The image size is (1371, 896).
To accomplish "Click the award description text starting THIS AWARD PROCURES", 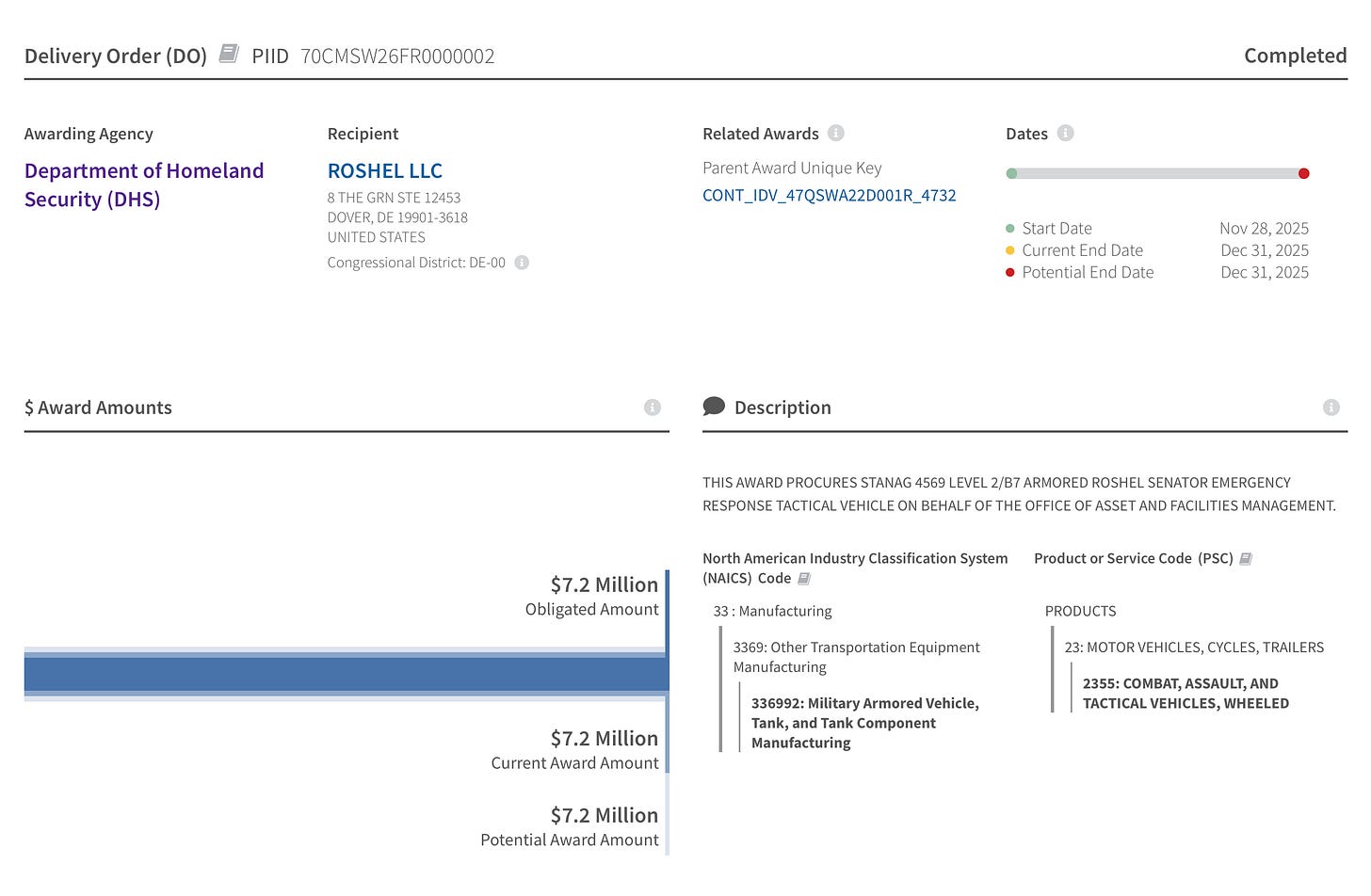I will (x=1019, y=494).
